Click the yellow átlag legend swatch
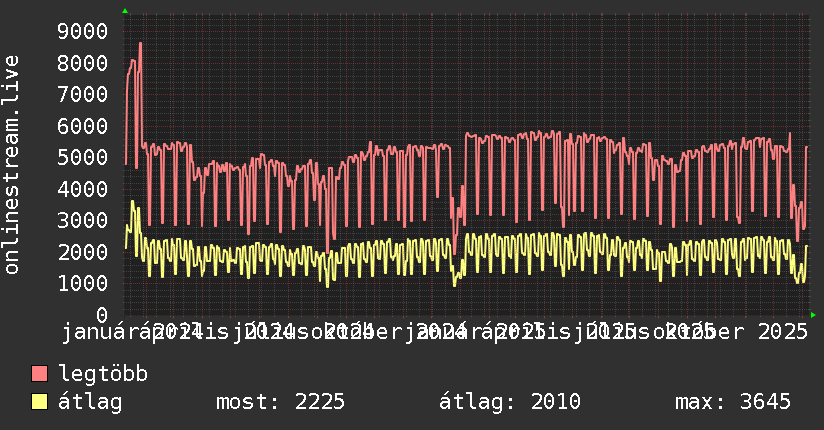Viewport: 824px width, 430px height. (x=39, y=402)
